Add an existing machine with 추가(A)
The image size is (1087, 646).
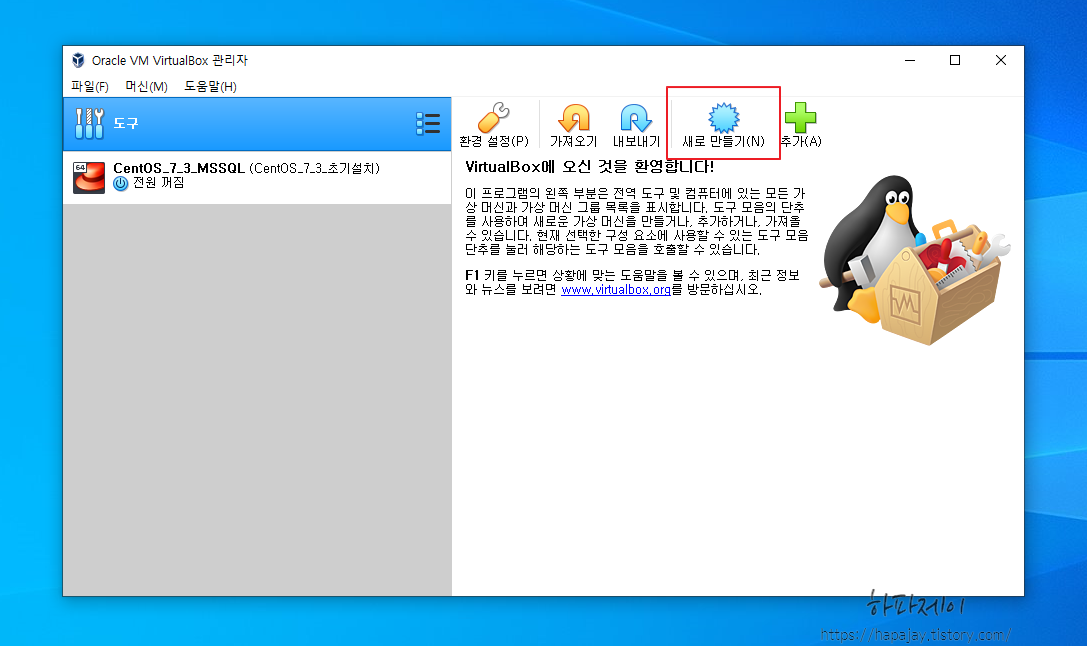(x=801, y=125)
